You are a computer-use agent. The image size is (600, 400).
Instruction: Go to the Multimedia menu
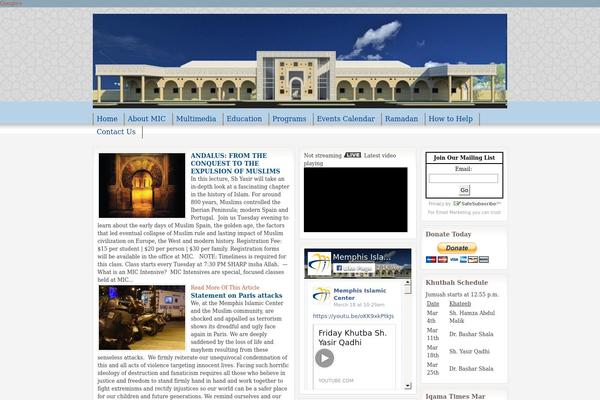coord(196,119)
